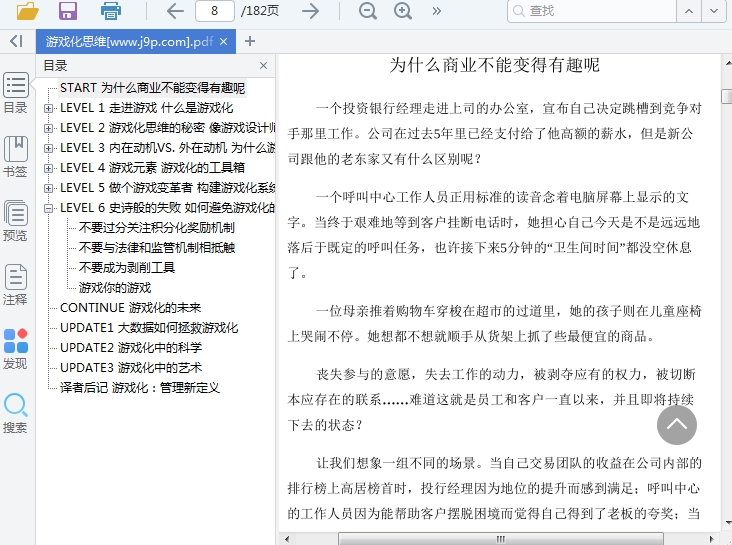Open 译者后记 游戏化：管理新定义 entry

pos(140,388)
